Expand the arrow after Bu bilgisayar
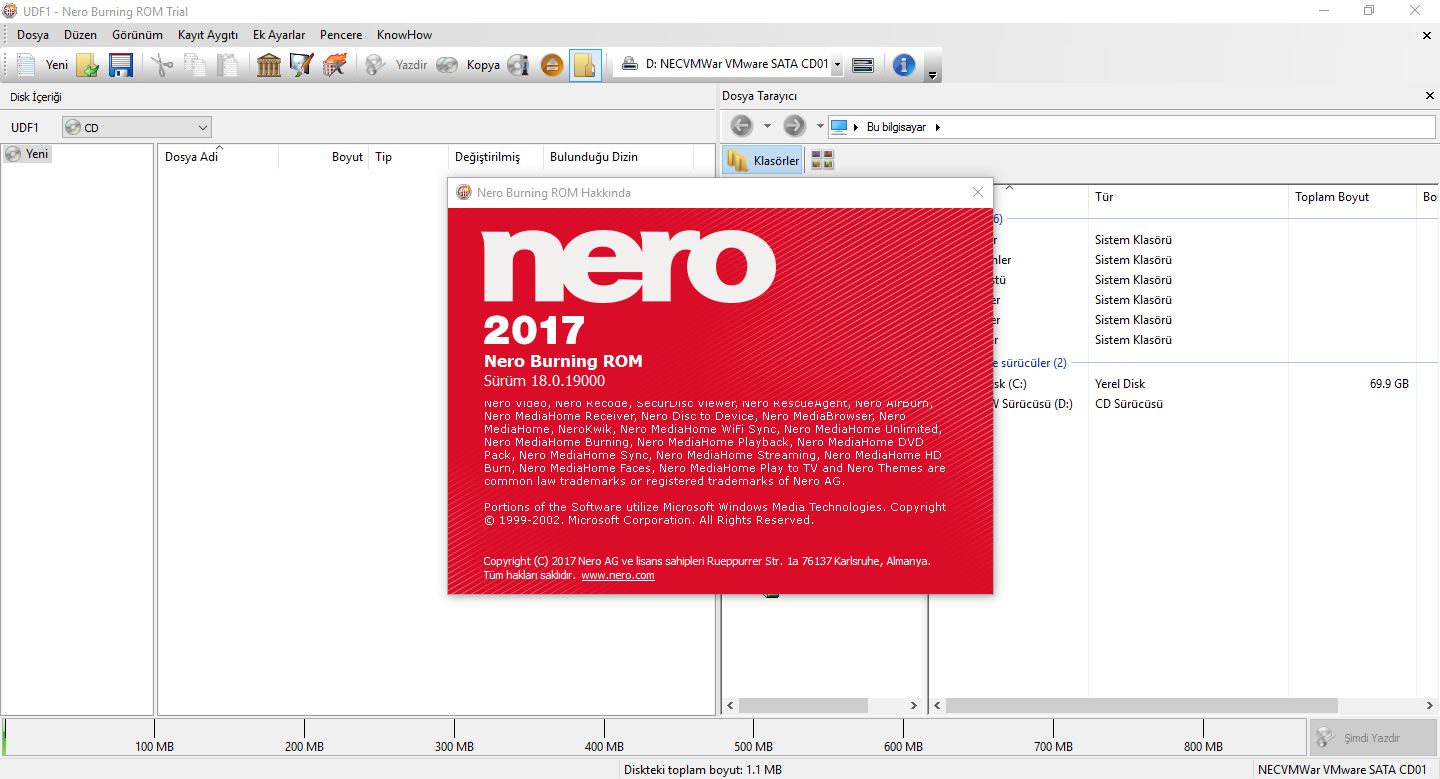 pos(938,127)
